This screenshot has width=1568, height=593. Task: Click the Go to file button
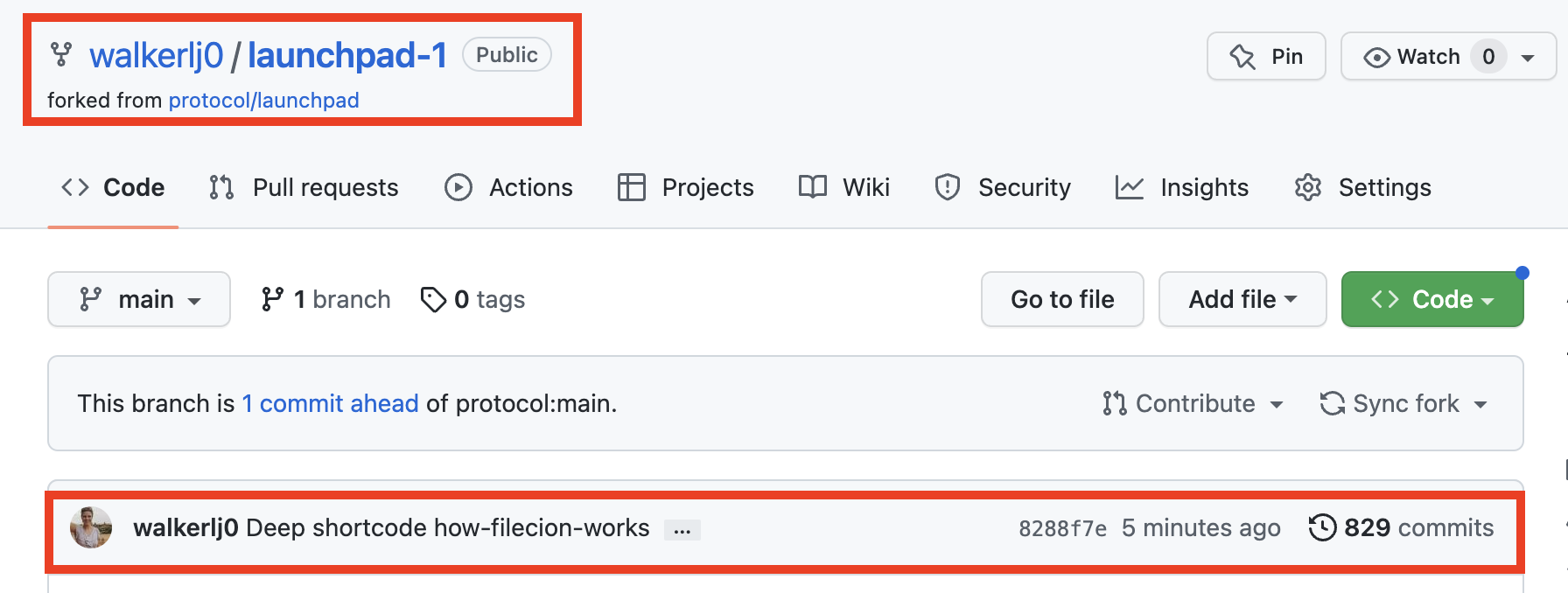pyautogui.click(x=1062, y=299)
